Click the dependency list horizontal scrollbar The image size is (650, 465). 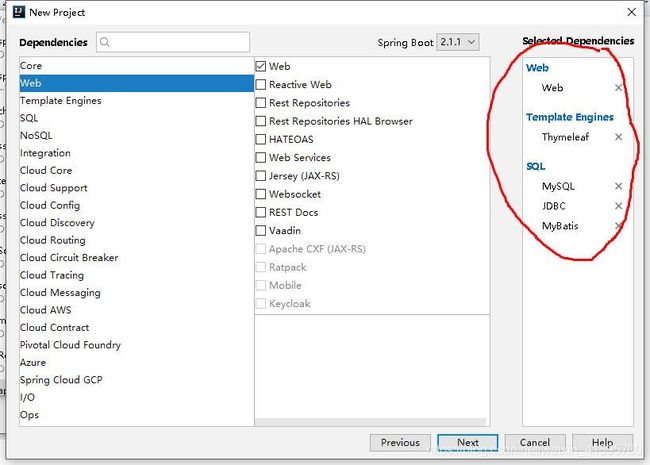pos(370,422)
